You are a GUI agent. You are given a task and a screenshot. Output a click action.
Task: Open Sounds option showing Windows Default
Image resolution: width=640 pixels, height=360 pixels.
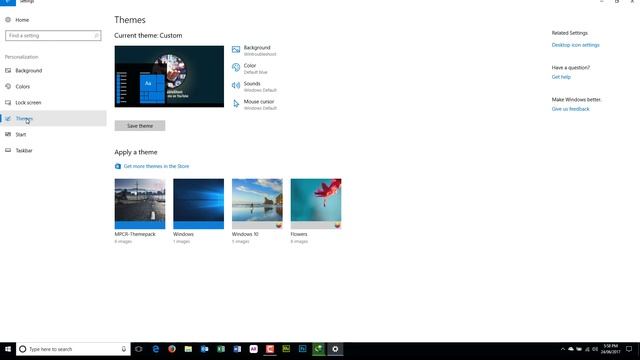254,86
